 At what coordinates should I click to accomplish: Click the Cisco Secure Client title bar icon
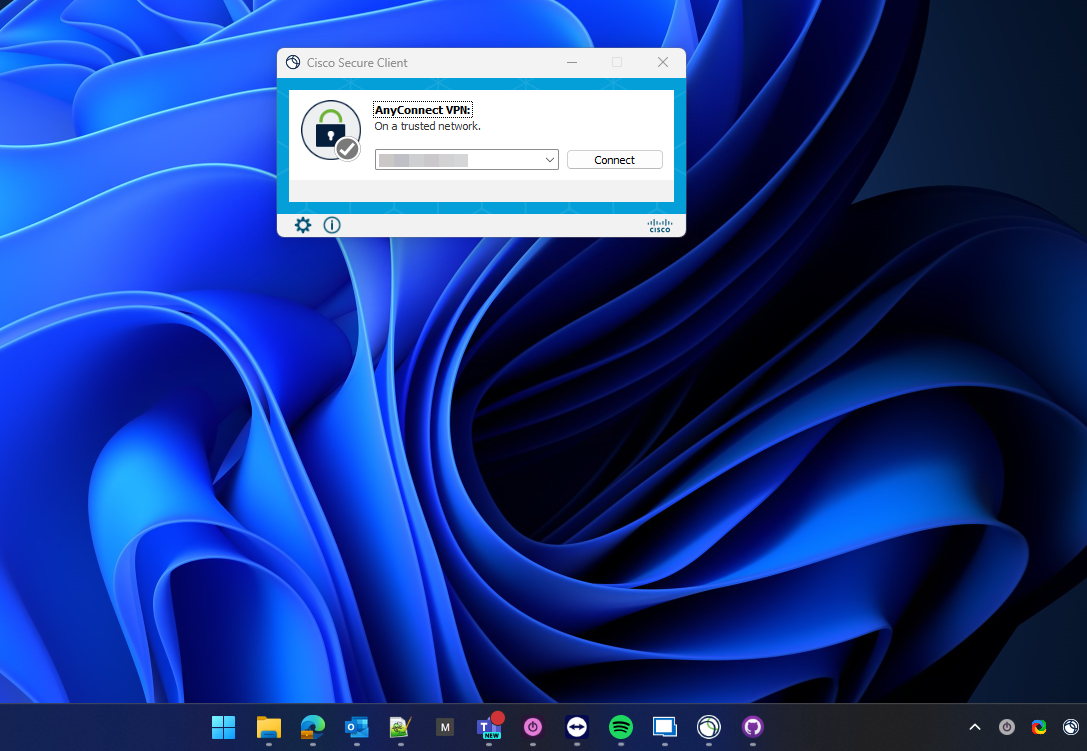pos(293,62)
